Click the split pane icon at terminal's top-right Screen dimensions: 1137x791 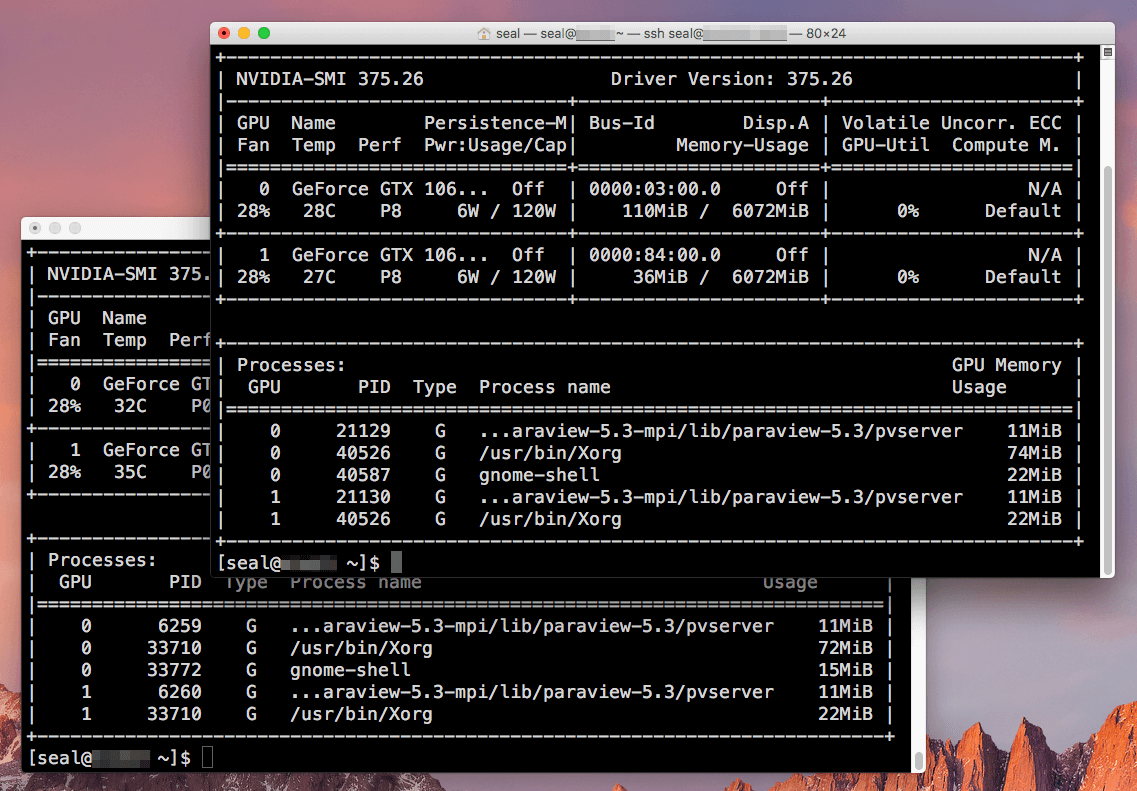coord(1106,52)
